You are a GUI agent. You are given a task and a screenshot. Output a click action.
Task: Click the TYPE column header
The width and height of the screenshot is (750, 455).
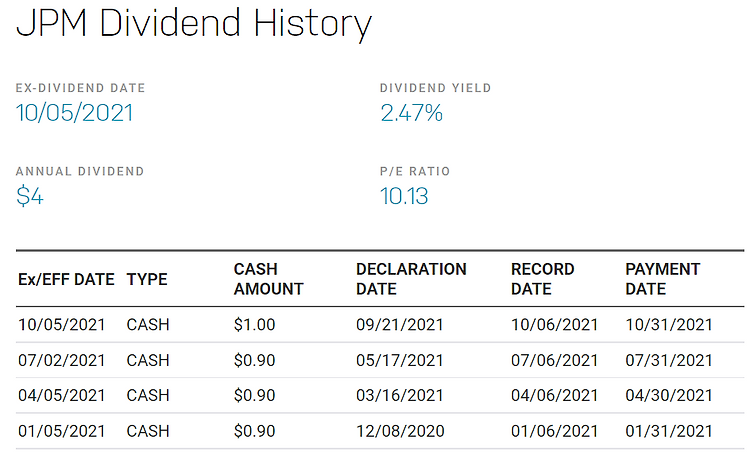pyautogui.click(x=147, y=279)
